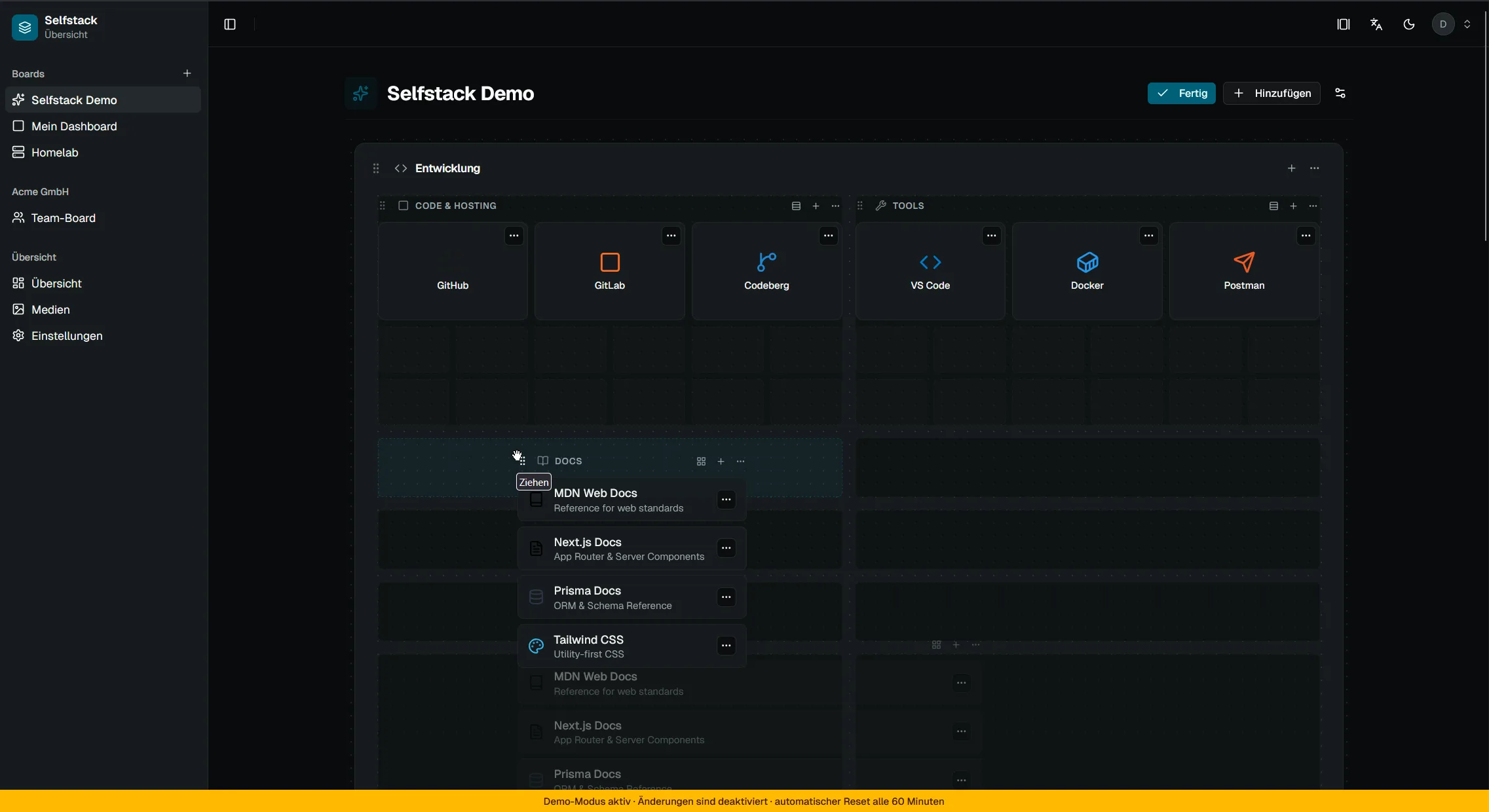
Task: Open Homelab board
Action: [103, 152]
